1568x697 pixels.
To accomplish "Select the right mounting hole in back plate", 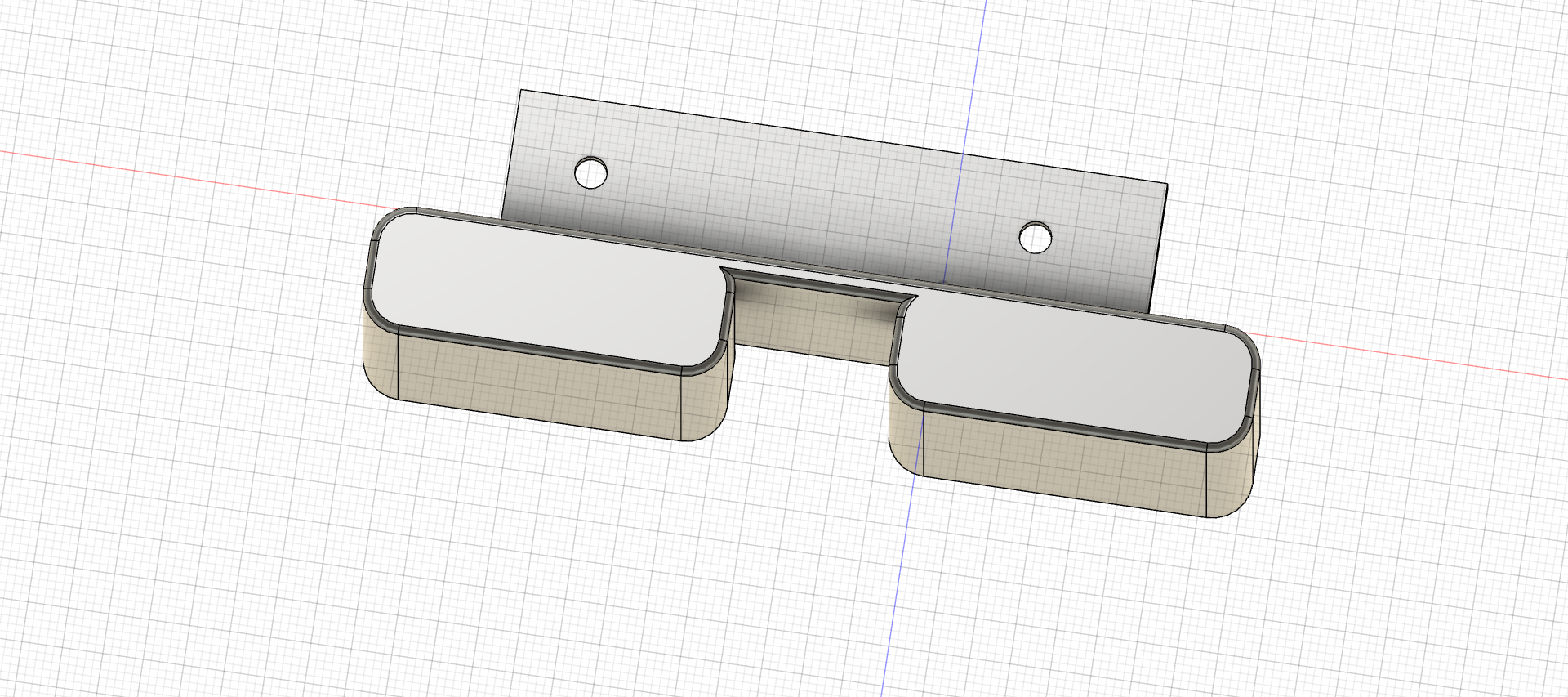I will (1036, 238).
